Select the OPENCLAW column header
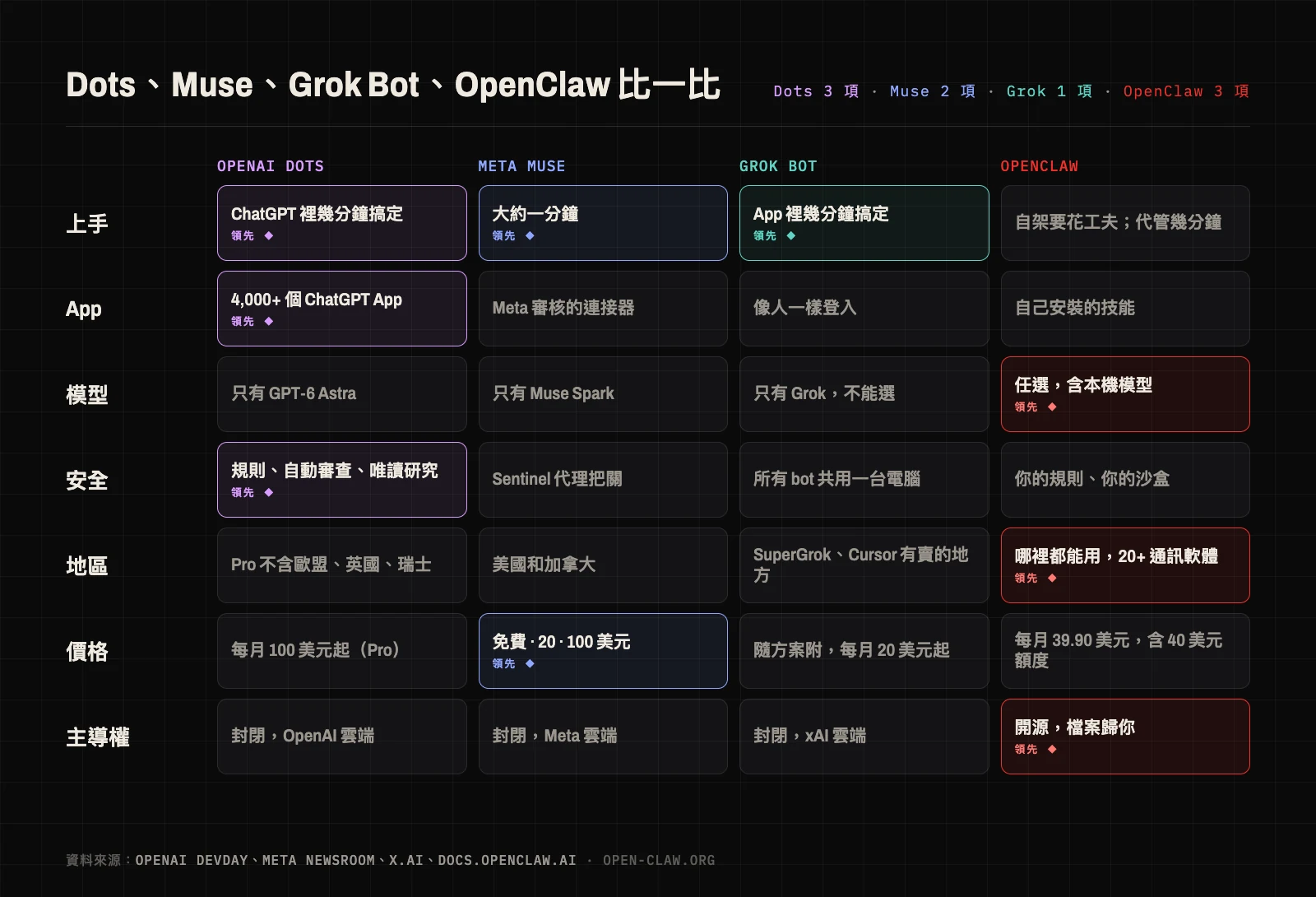The image size is (1316, 897). click(1039, 166)
